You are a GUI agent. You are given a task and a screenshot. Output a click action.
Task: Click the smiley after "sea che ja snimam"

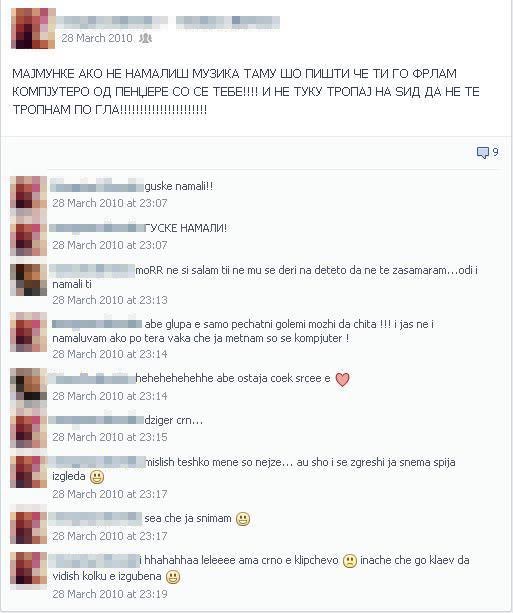pos(243,519)
